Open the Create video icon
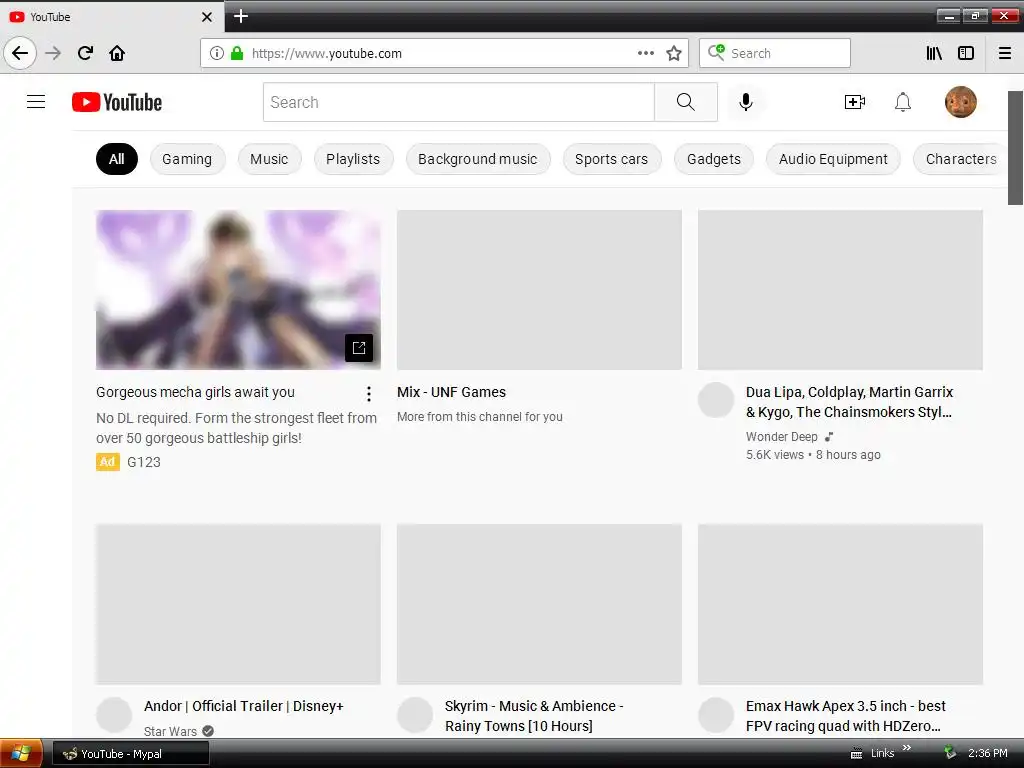This screenshot has width=1024, height=768. (x=854, y=102)
